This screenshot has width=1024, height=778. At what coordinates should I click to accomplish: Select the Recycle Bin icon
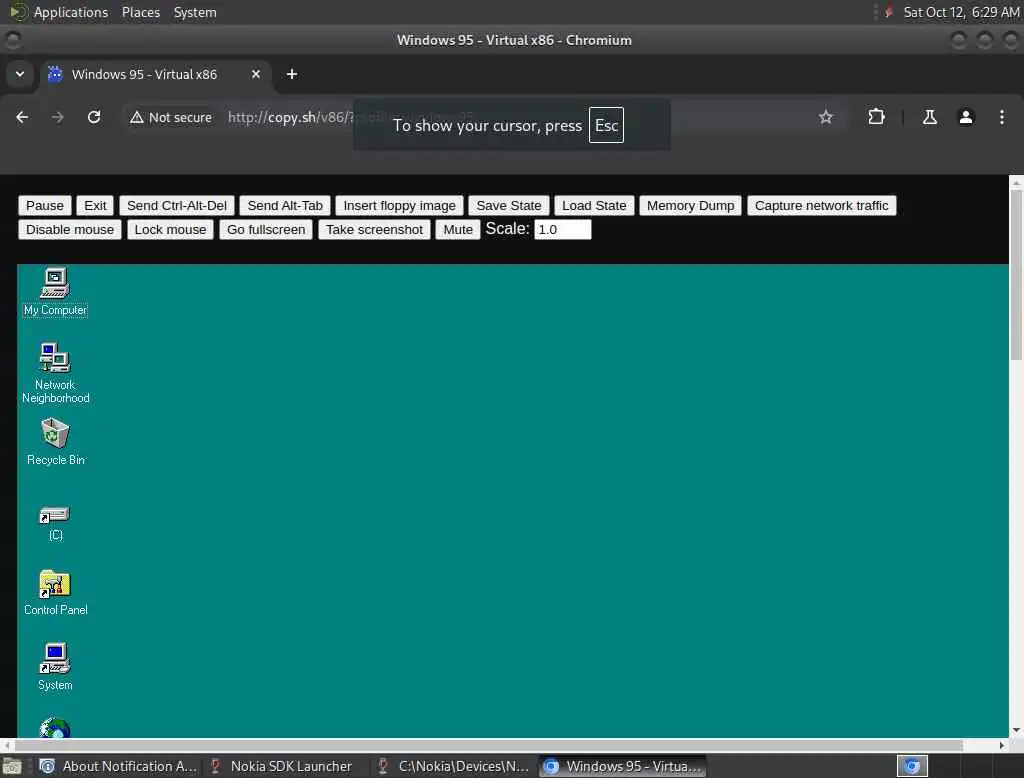56,442
